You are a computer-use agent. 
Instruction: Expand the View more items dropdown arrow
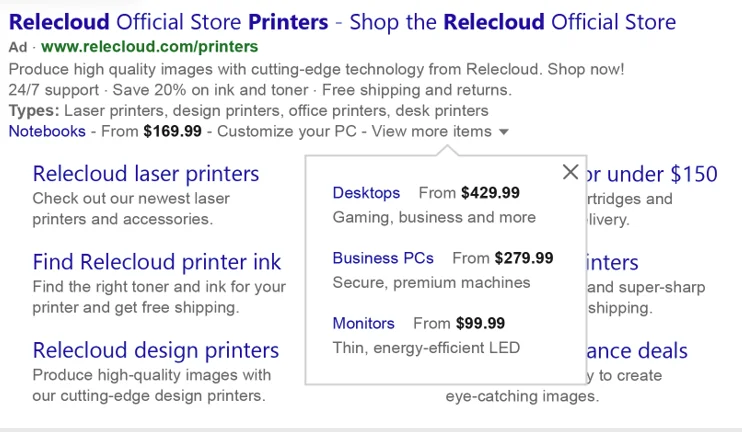point(504,132)
